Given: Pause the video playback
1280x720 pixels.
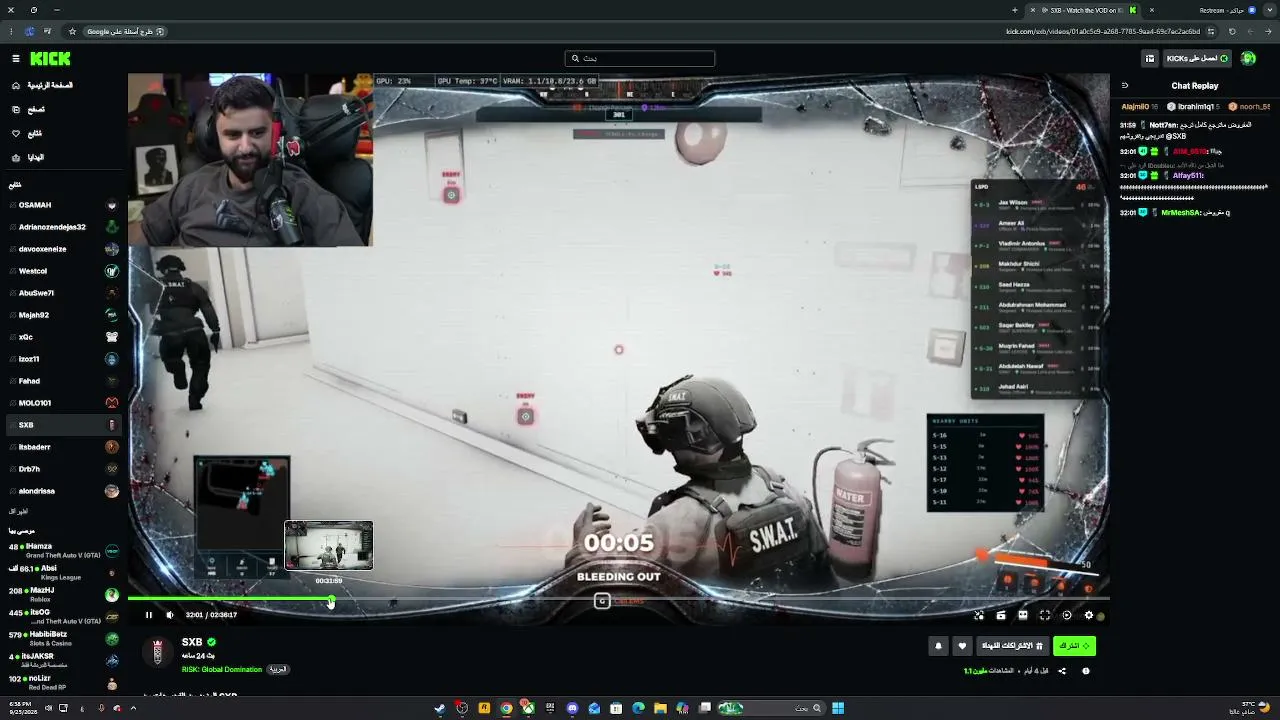Looking at the screenshot, I should click(148, 615).
